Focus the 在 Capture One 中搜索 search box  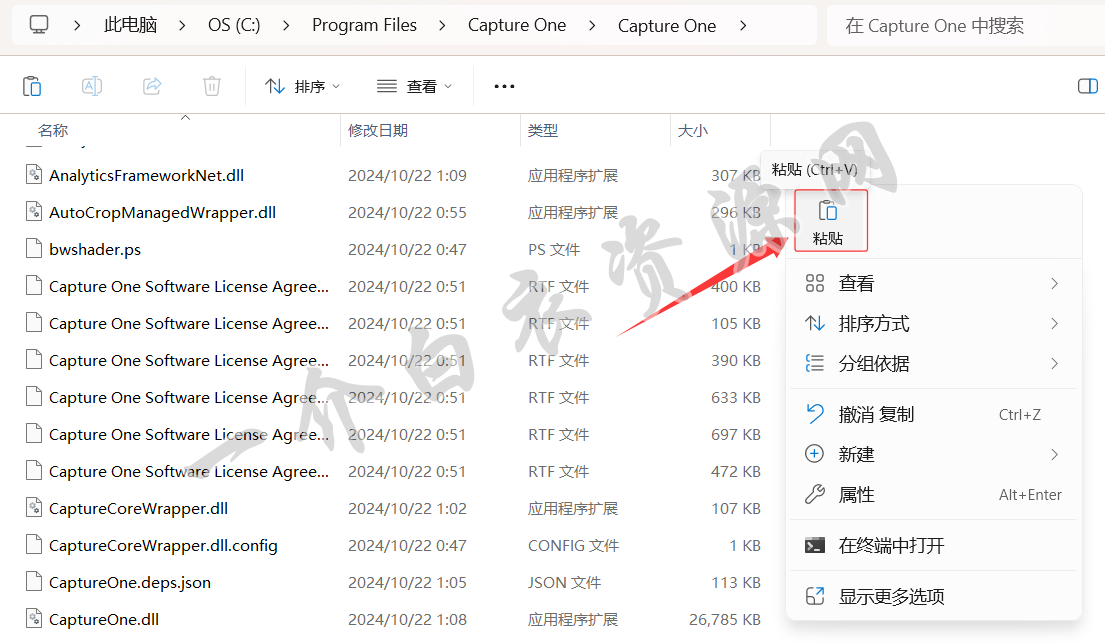point(965,26)
